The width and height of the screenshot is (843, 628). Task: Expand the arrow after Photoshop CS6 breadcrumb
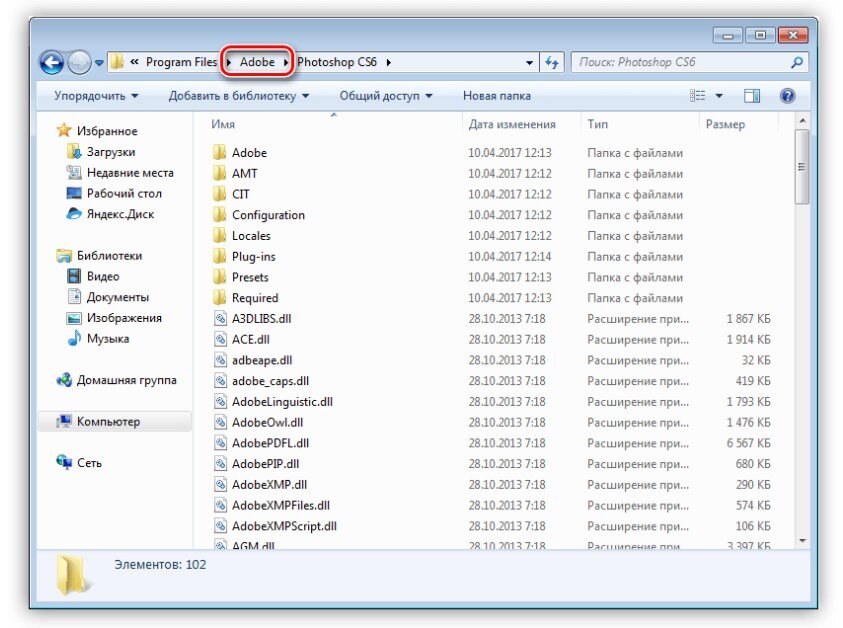pyautogui.click(x=388, y=62)
